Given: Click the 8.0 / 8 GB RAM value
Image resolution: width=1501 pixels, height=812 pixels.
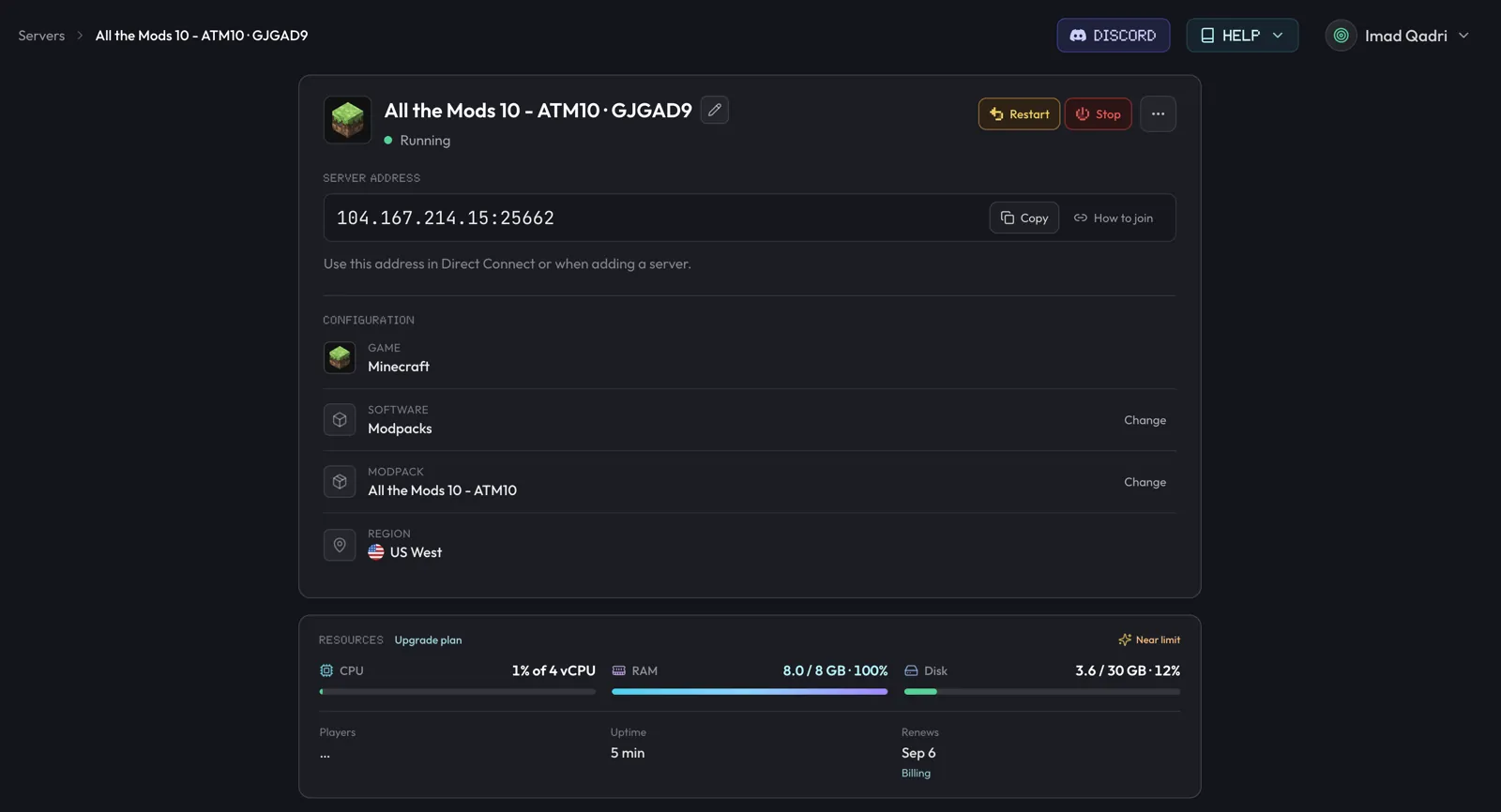Looking at the screenshot, I should tap(835, 670).
